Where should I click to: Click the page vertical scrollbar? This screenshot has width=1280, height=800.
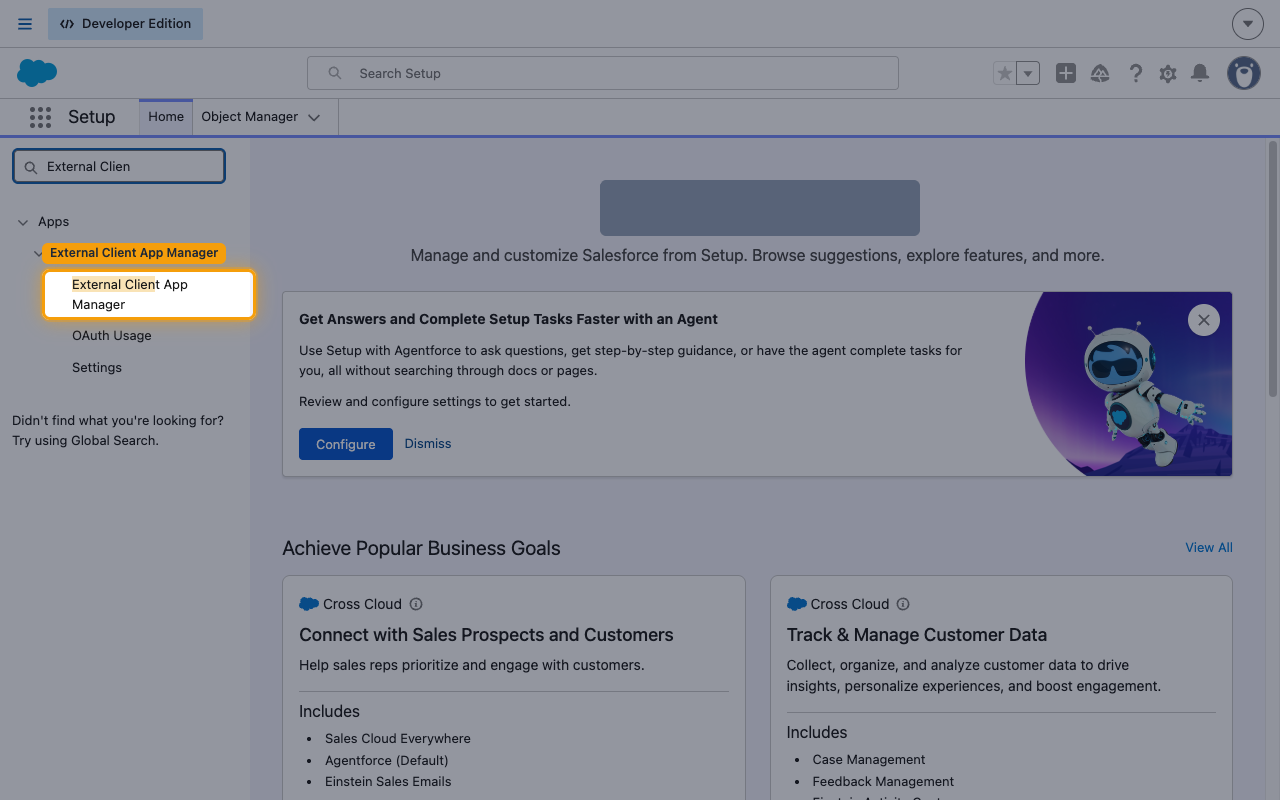pos(1273,268)
